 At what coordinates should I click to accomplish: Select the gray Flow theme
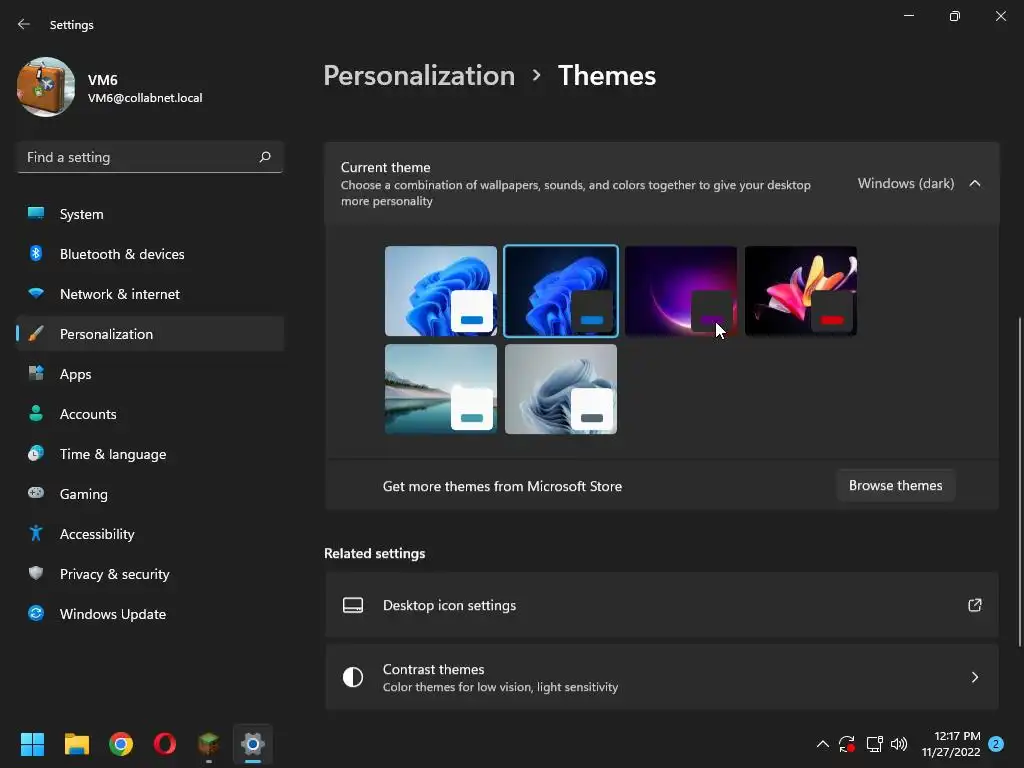click(561, 389)
